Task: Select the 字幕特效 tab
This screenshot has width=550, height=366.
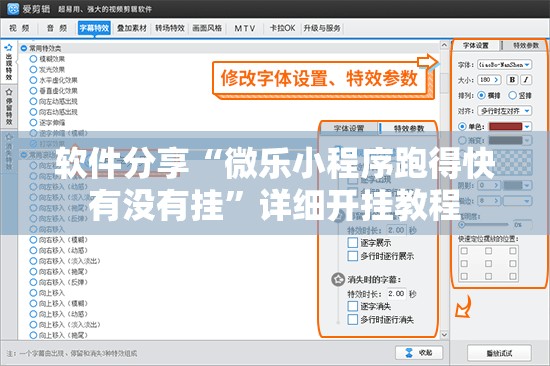Action: click(94, 28)
